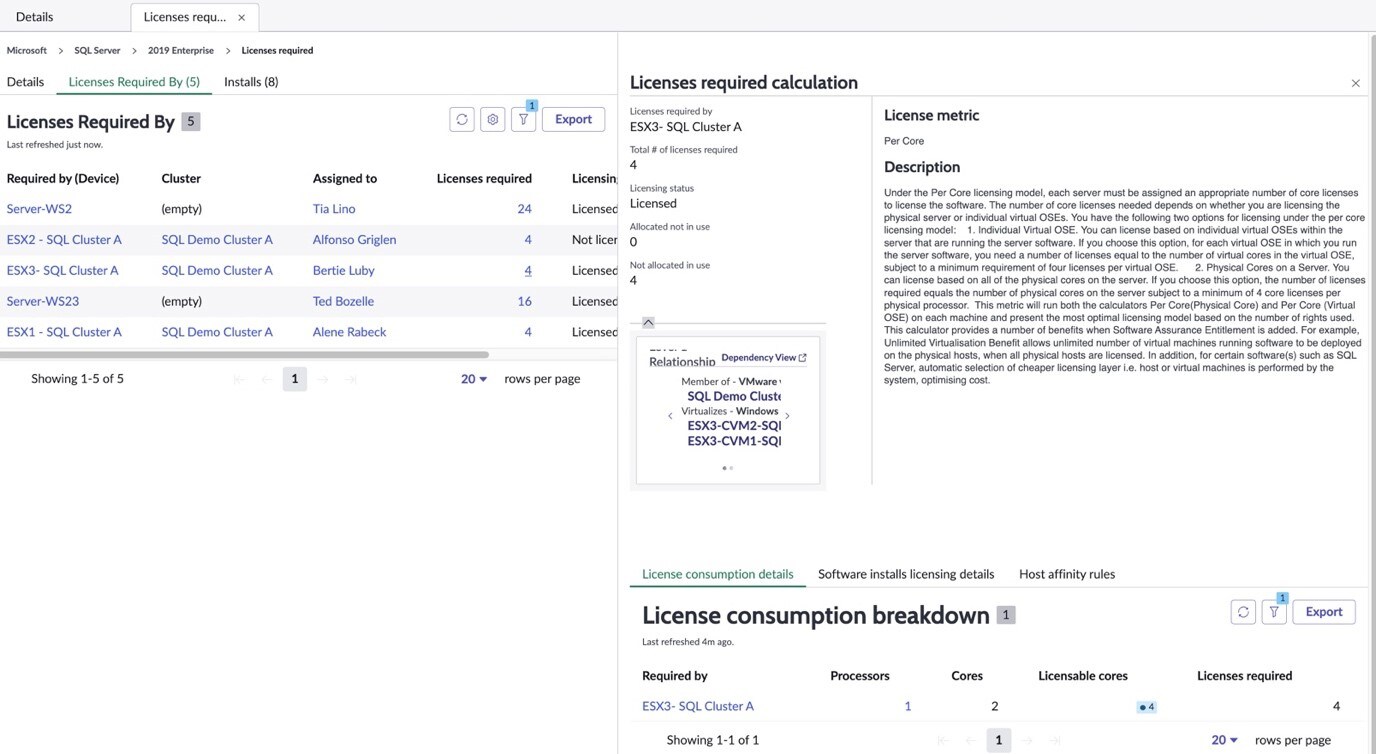Screen dimensions: 1376x754
Task: Switch to the Installs (8) tab
Action: [x=250, y=81]
